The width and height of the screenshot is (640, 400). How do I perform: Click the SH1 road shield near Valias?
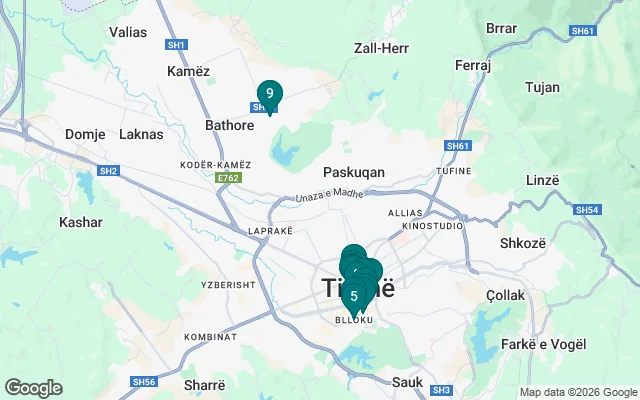[x=176, y=45]
